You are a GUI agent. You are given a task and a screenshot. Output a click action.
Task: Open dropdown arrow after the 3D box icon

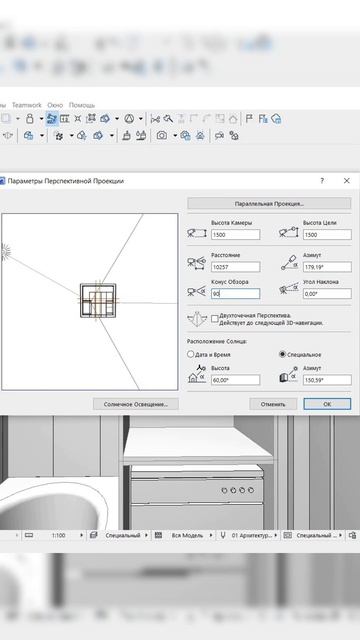(x=117, y=119)
